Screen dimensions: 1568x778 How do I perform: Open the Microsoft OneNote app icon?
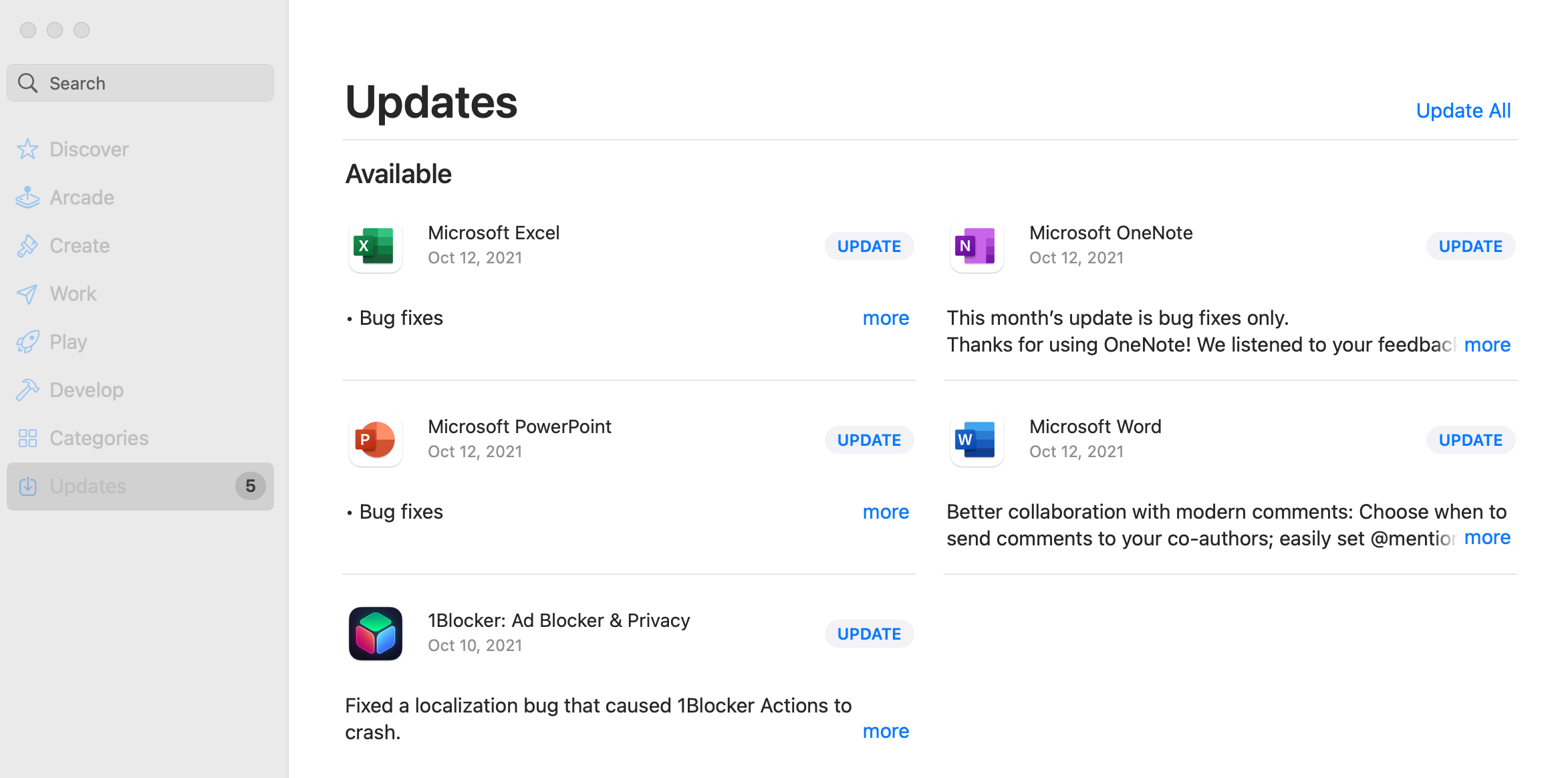[x=976, y=246]
